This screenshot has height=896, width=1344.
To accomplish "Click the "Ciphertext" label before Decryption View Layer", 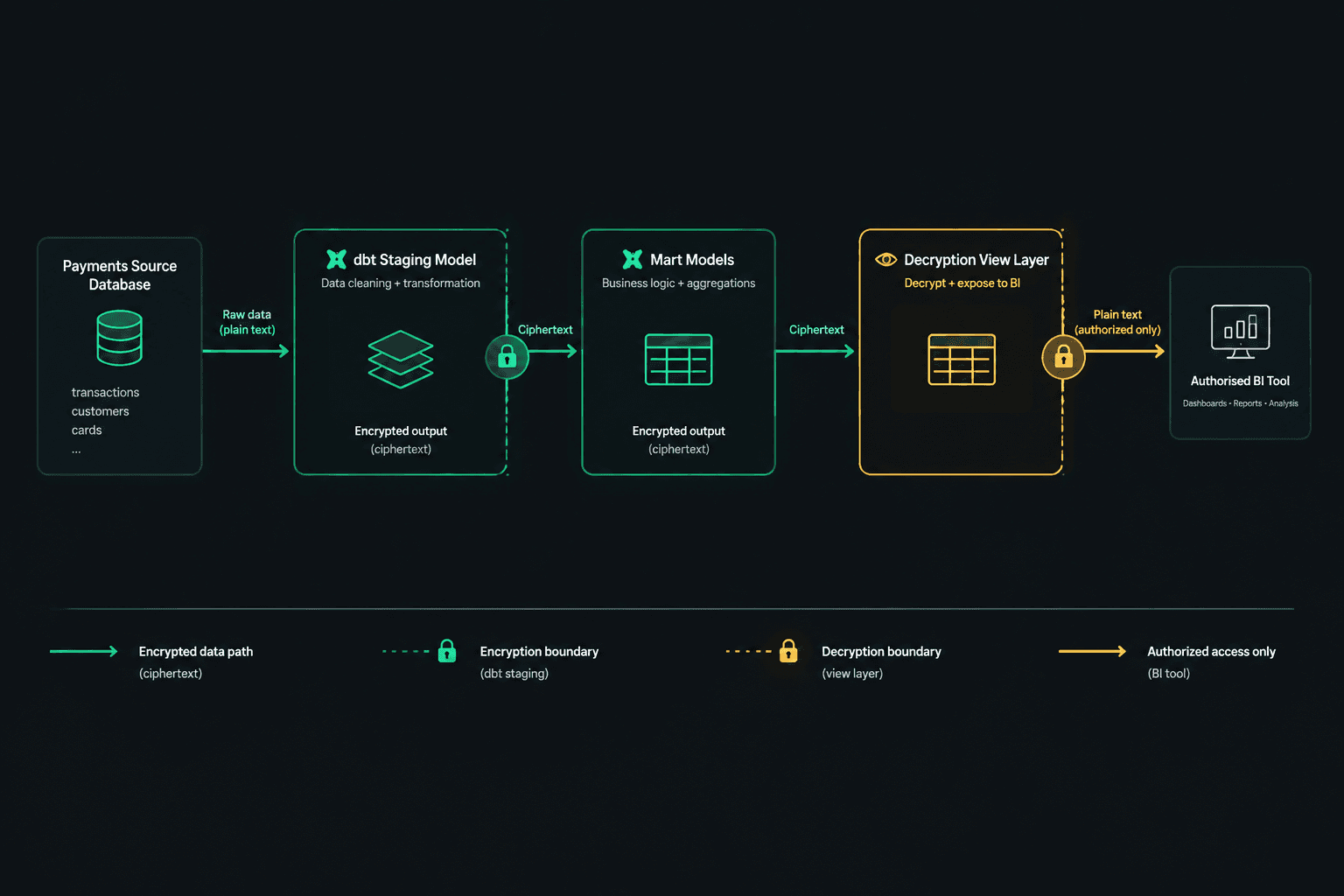I will (816, 330).
